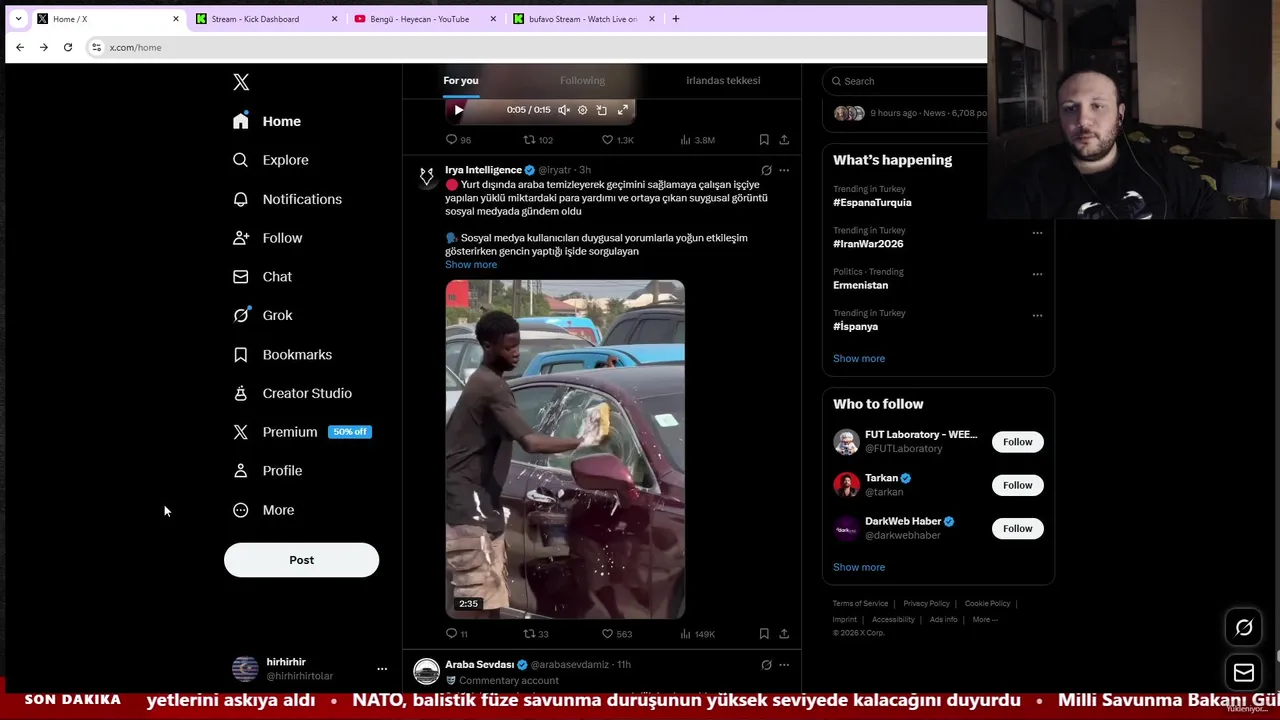The width and height of the screenshot is (1280, 720).
Task: Open the More sidebar menu
Action: click(264, 510)
